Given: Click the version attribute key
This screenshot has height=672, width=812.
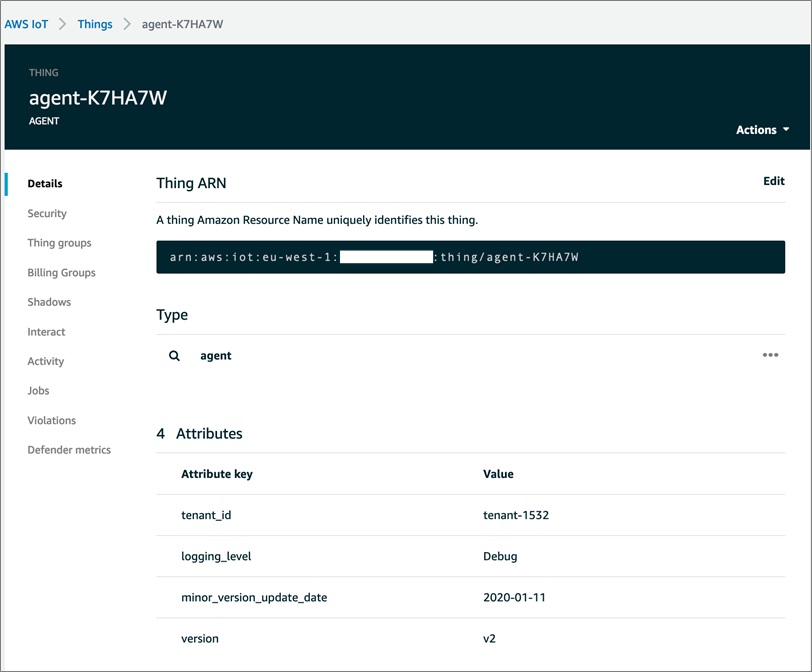Looking at the screenshot, I should pos(200,639).
